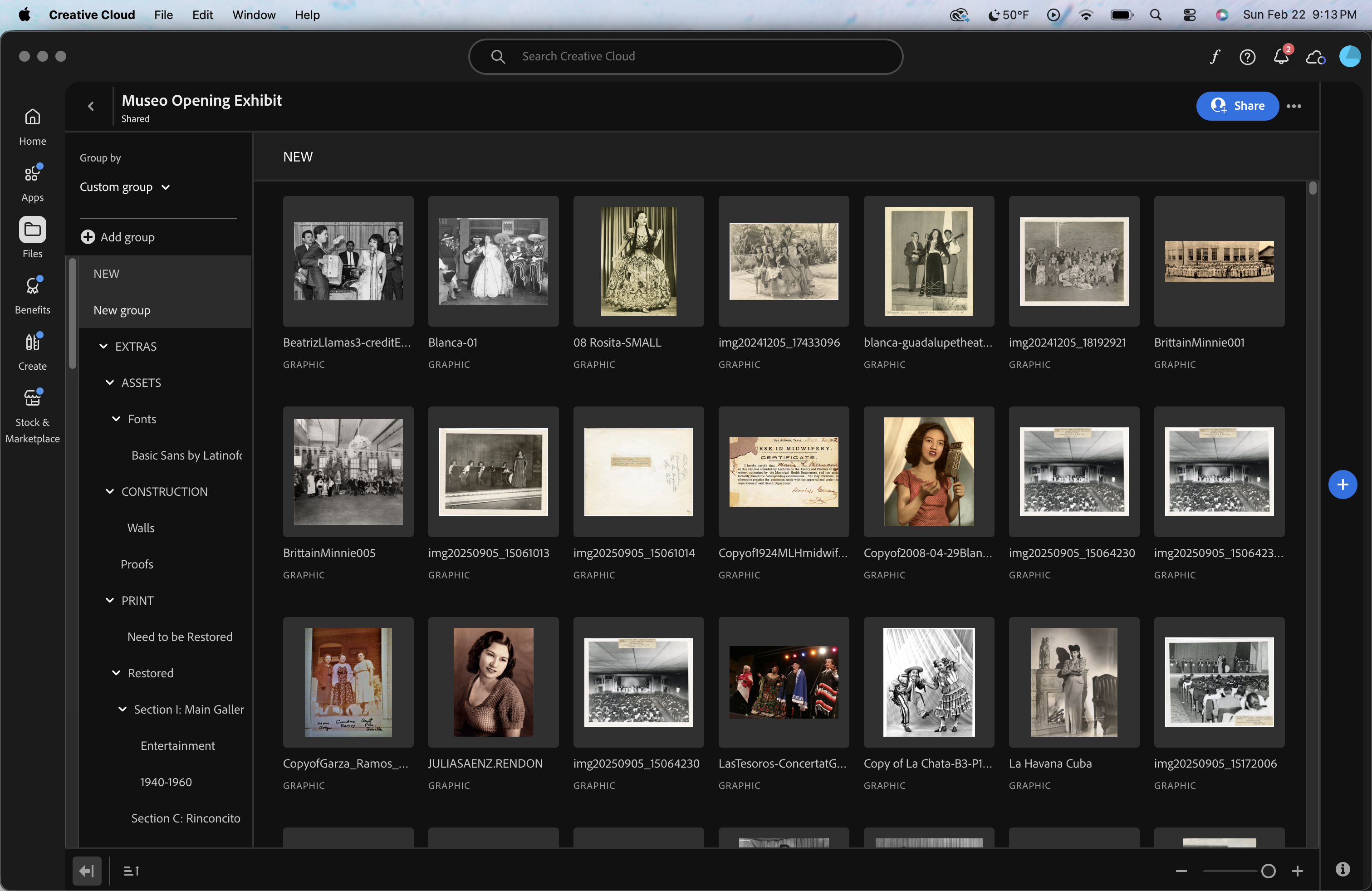The height and width of the screenshot is (891, 1372).
Task: Open the Help menu
Action: 307,15
